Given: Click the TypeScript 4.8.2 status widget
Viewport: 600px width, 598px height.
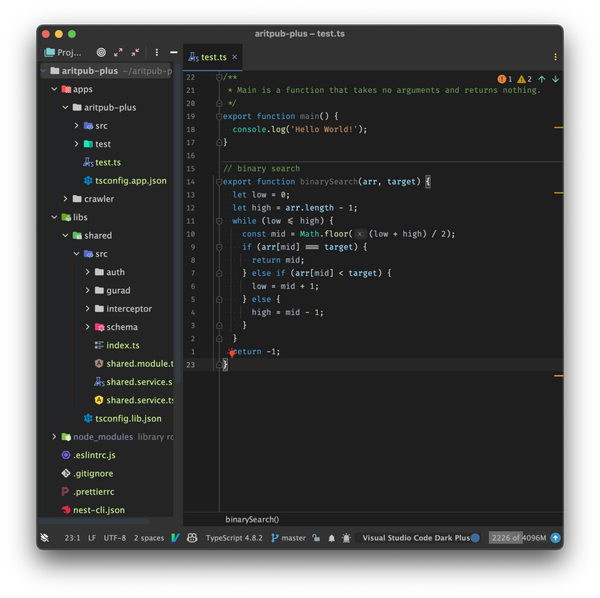Looking at the screenshot, I should click(x=233, y=538).
